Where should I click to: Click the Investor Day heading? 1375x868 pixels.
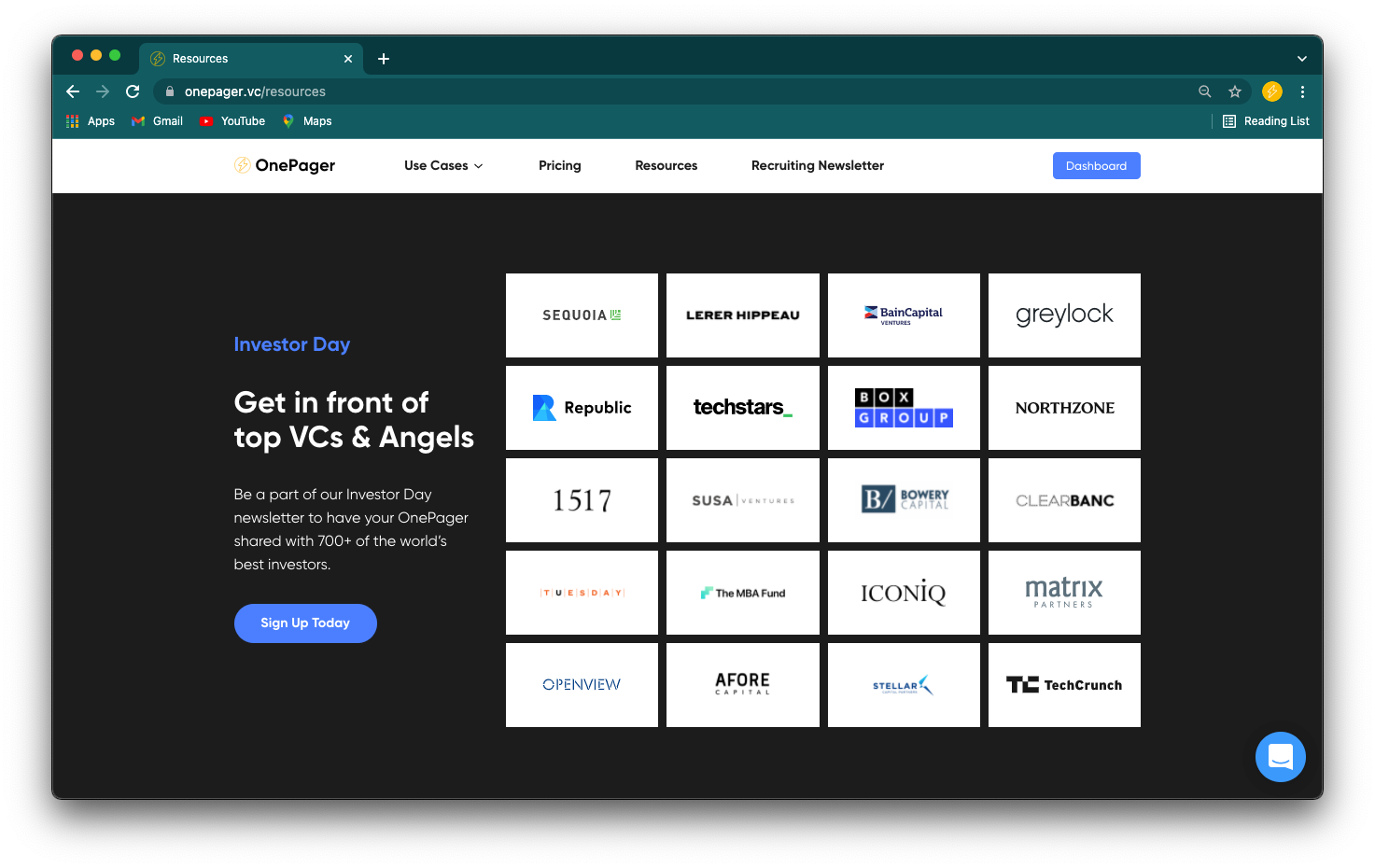coord(292,344)
